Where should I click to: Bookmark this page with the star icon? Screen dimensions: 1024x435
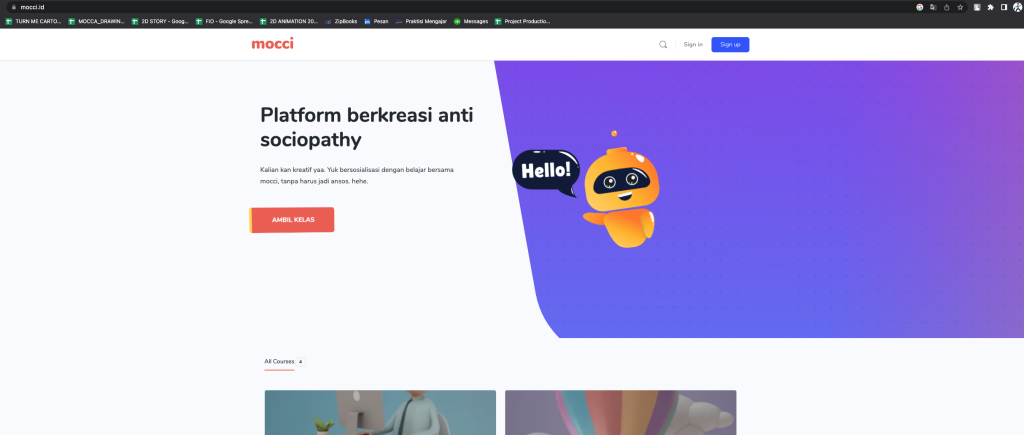(x=960, y=7)
